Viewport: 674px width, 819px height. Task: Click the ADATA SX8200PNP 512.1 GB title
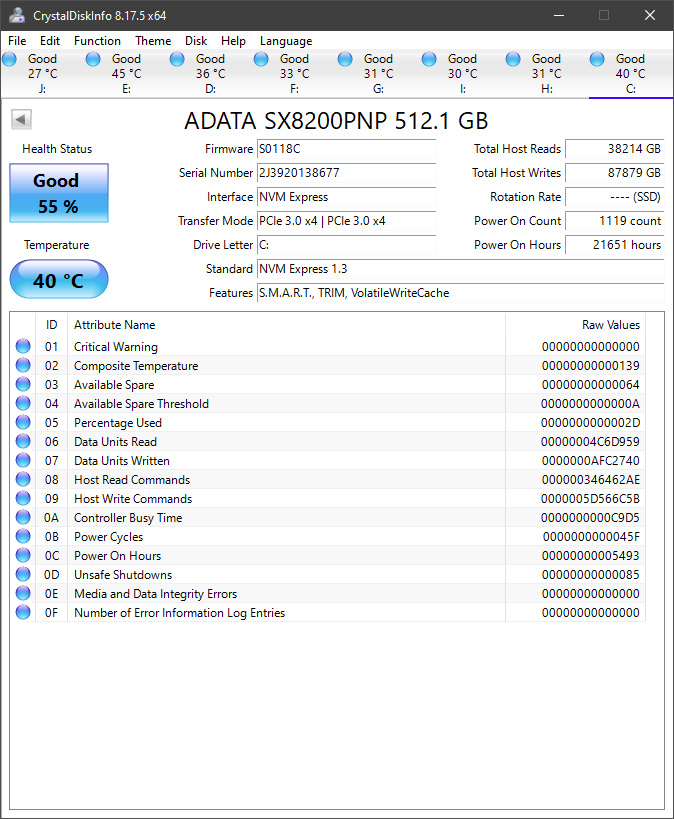[x=336, y=121]
